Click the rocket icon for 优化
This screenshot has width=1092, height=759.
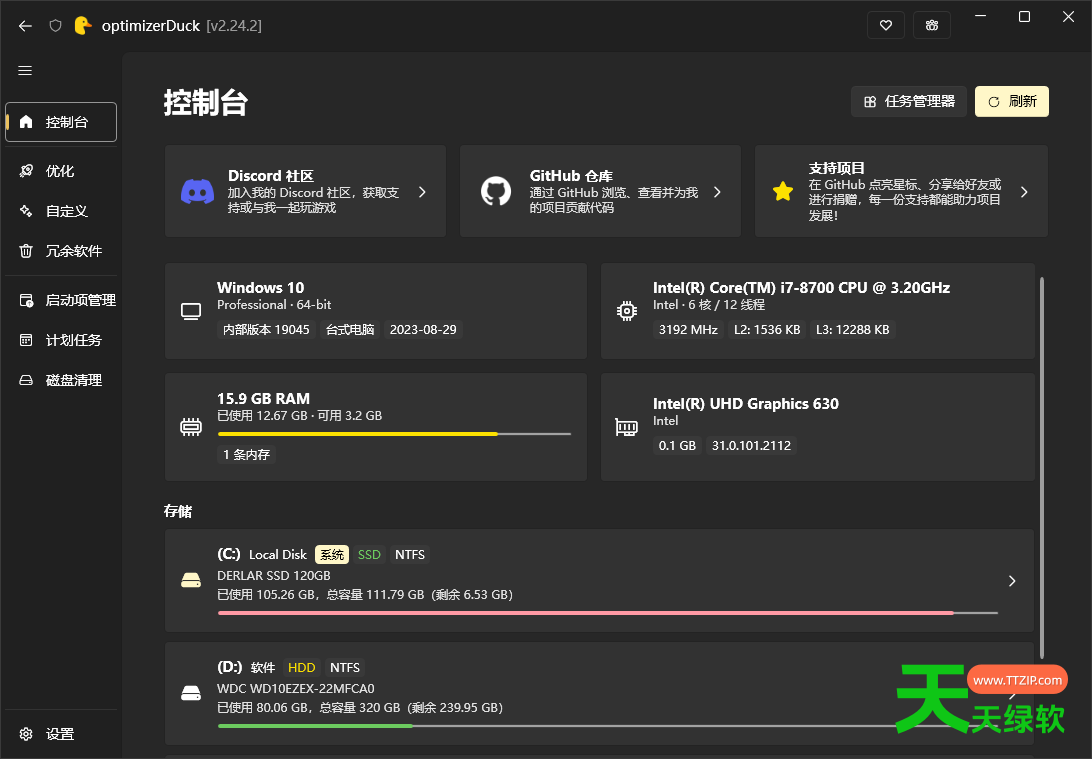[26, 171]
